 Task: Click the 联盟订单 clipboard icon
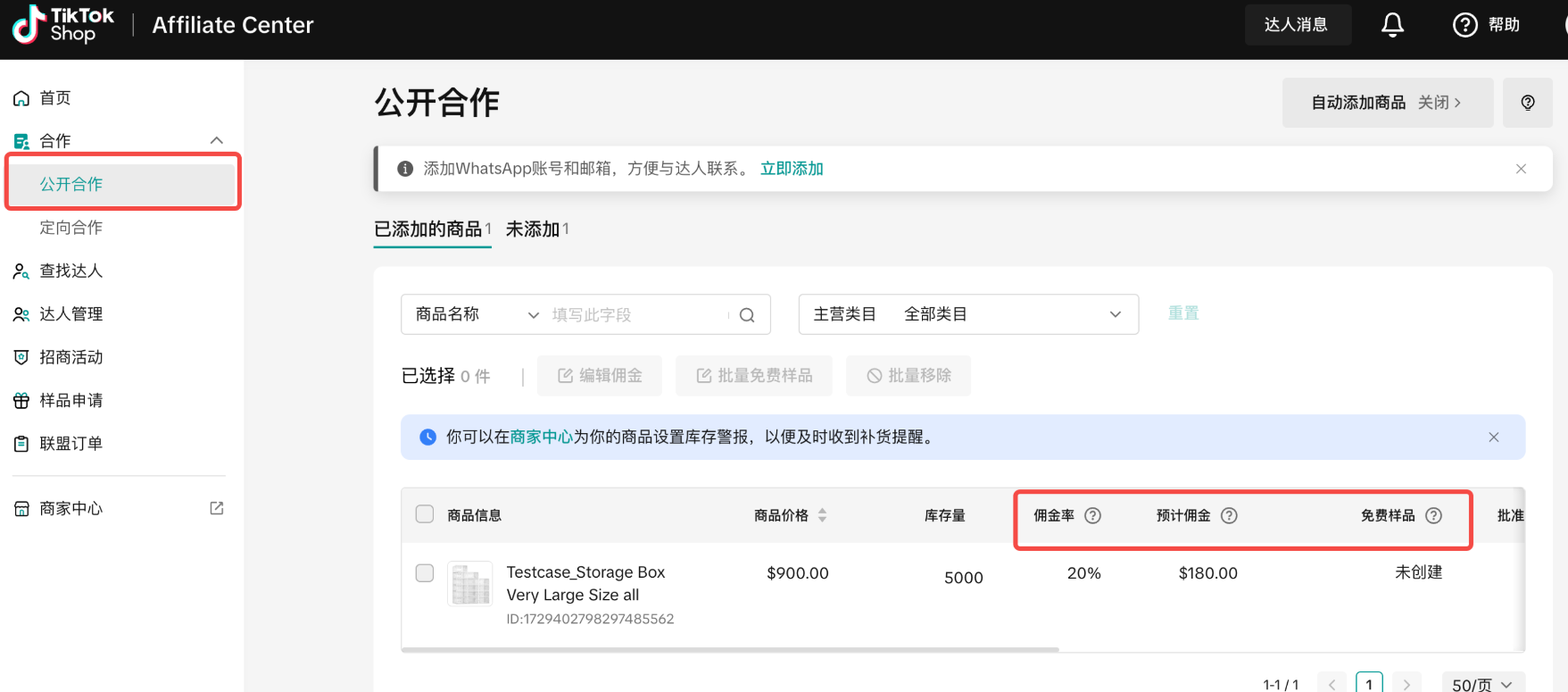(21, 444)
